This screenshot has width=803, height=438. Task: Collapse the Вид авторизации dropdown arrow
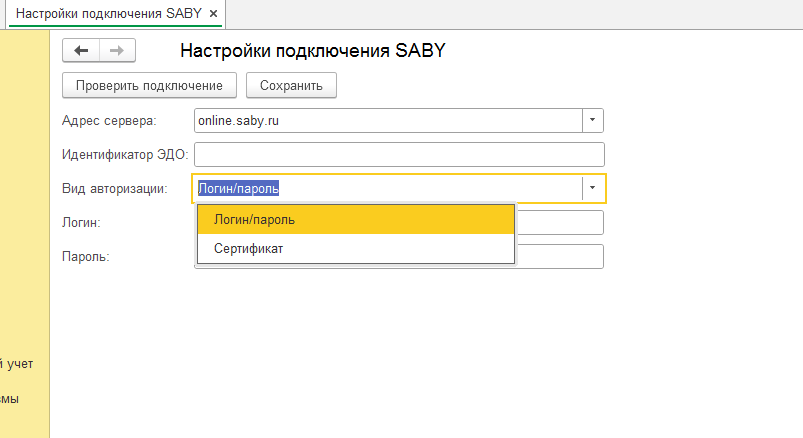point(593,189)
